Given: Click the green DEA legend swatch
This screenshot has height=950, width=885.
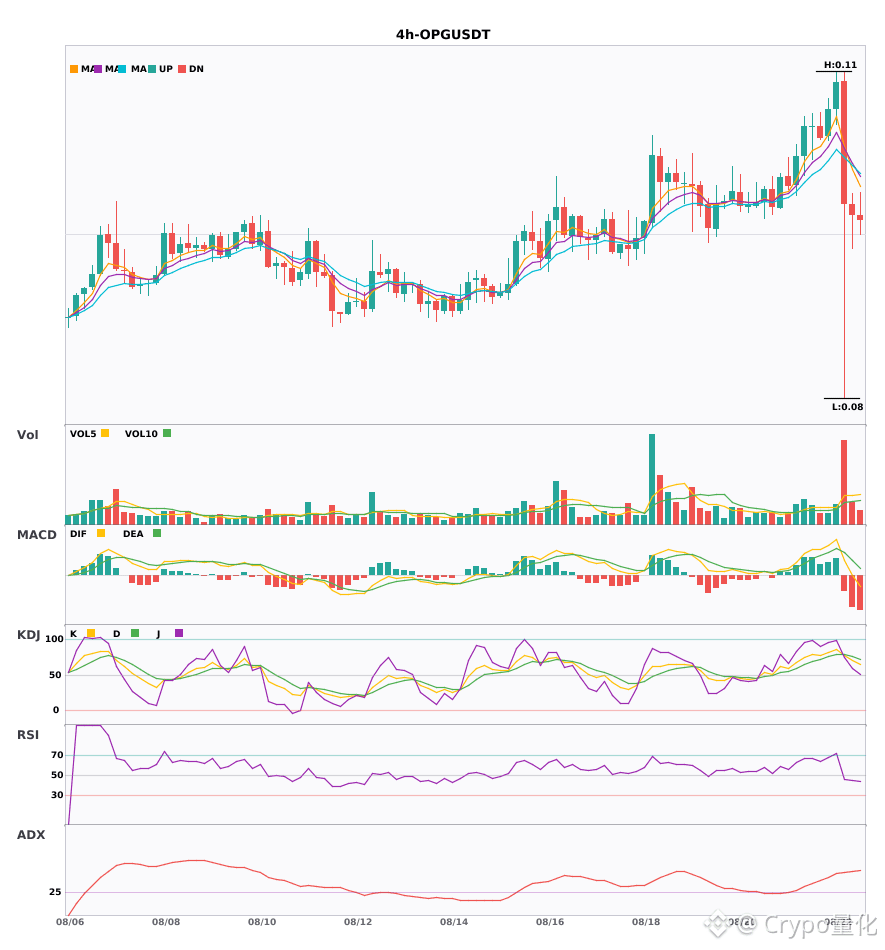Looking at the screenshot, I should pyautogui.click(x=157, y=533).
